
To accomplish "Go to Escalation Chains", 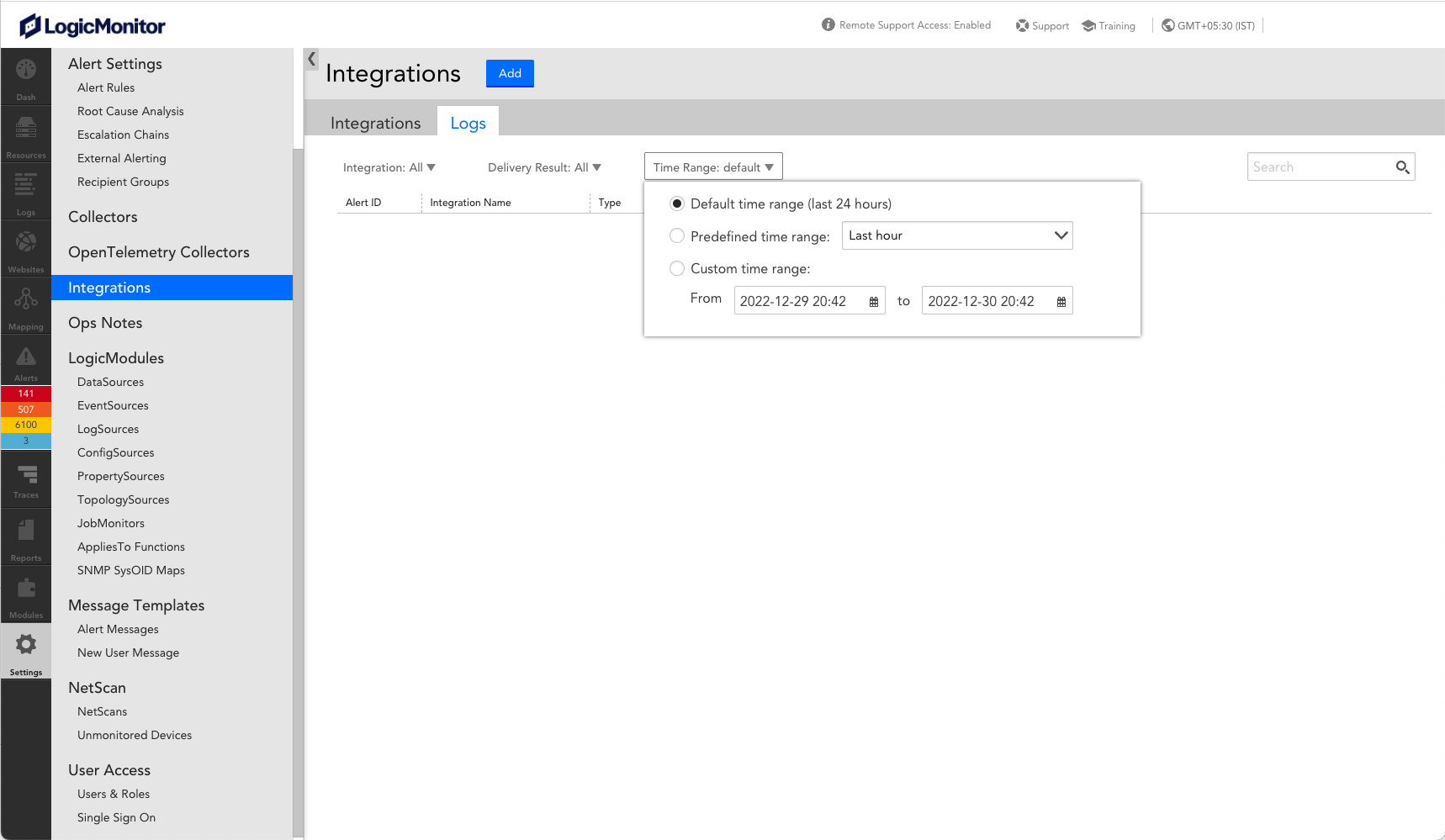I will click(123, 135).
